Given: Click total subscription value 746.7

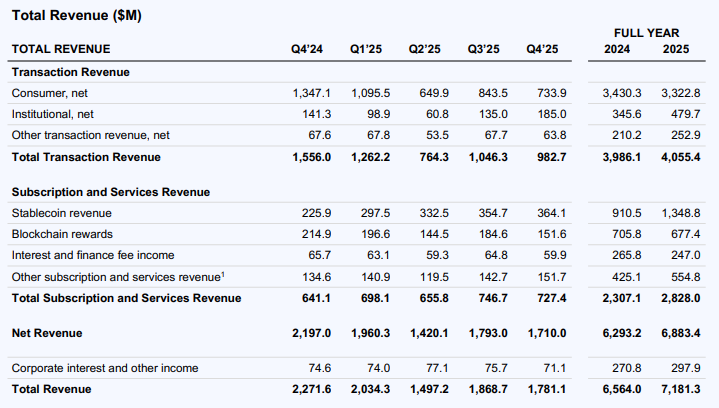Looking at the screenshot, I should (x=493, y=298).
